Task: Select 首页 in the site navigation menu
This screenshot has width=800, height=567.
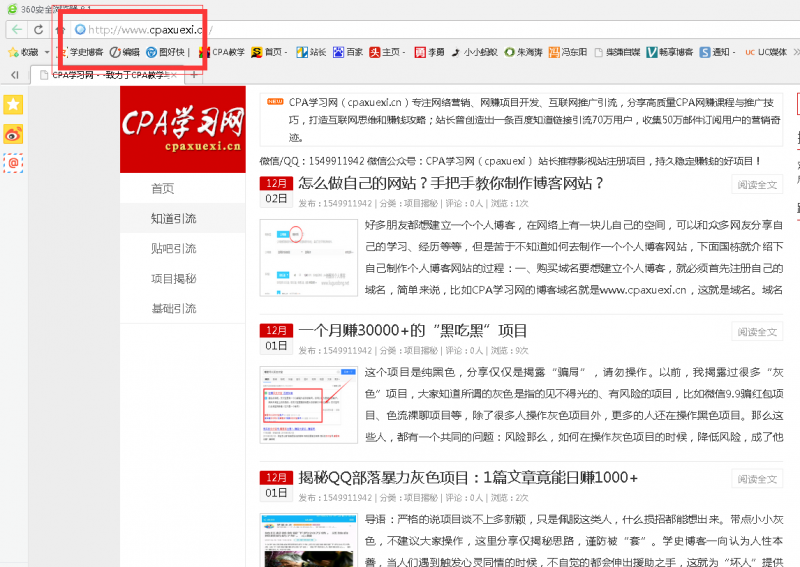Action: (x=162, y=188)
